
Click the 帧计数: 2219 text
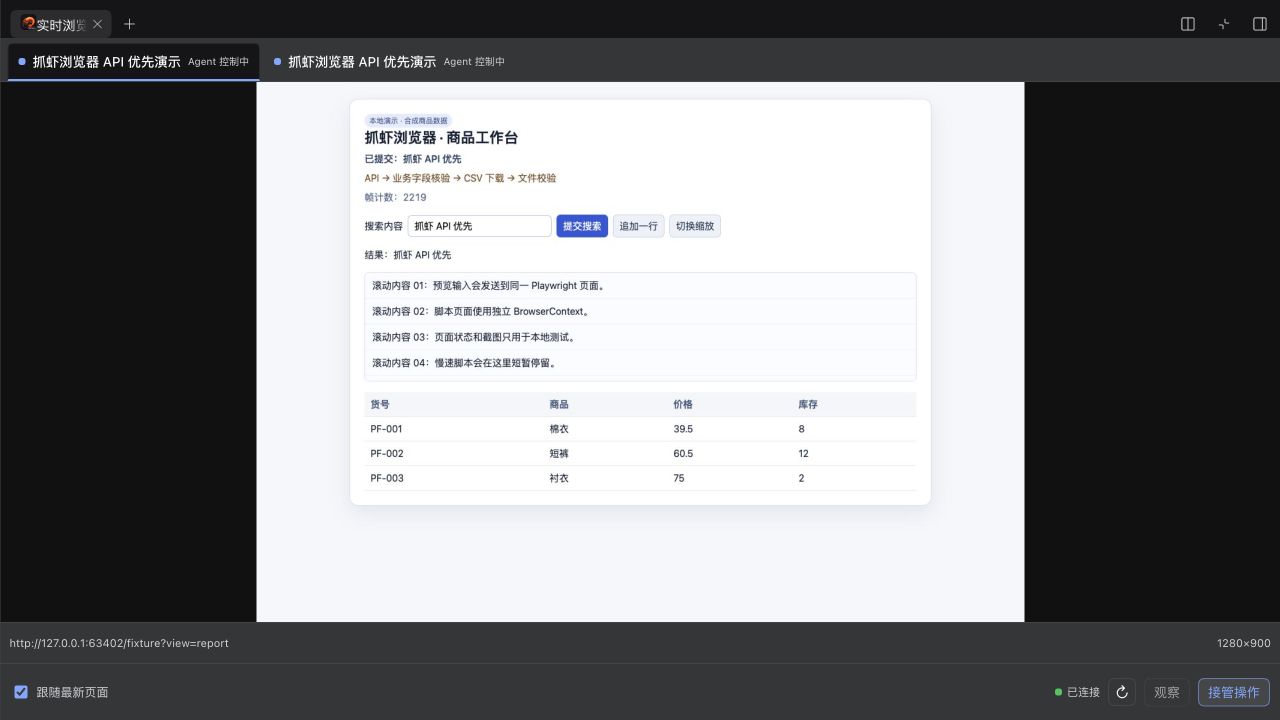tap(395, 197)
